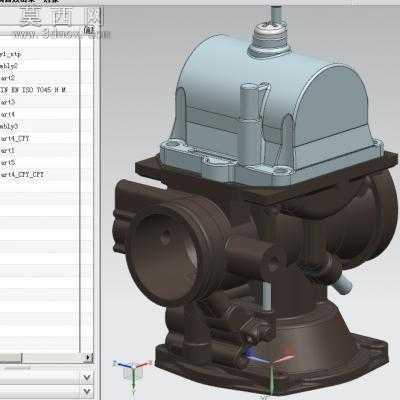Click the navigator horizontal scrollbar thumb

pyautogui.click(x=11, y=358)
